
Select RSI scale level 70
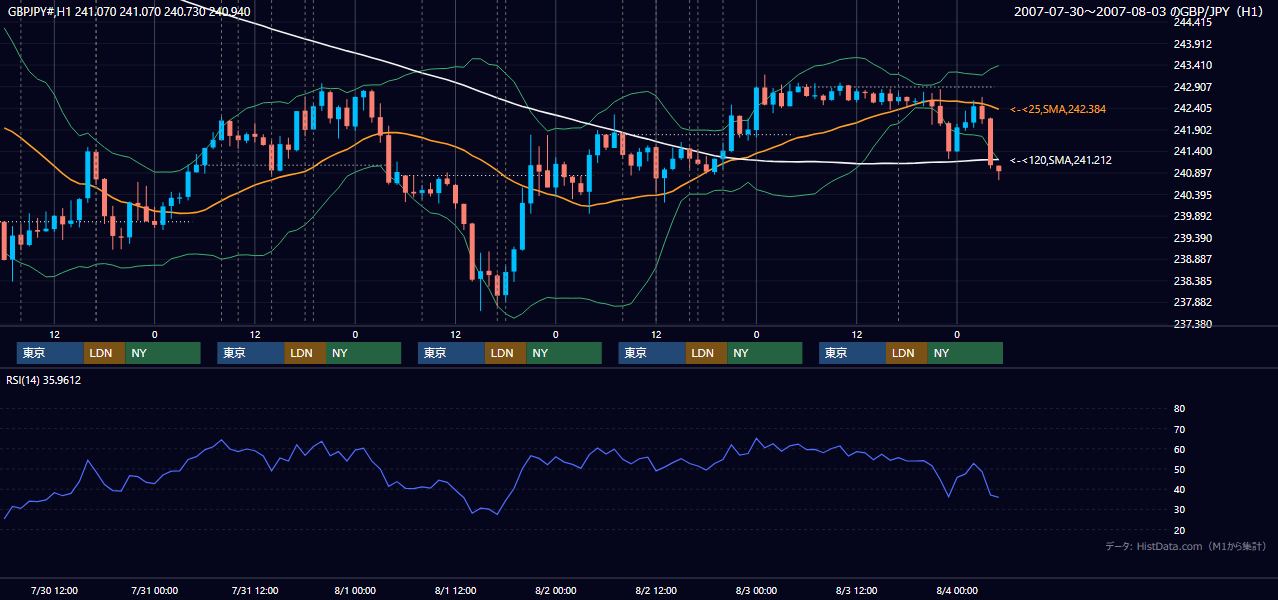pyautogui.click(x=1179, y=429)
